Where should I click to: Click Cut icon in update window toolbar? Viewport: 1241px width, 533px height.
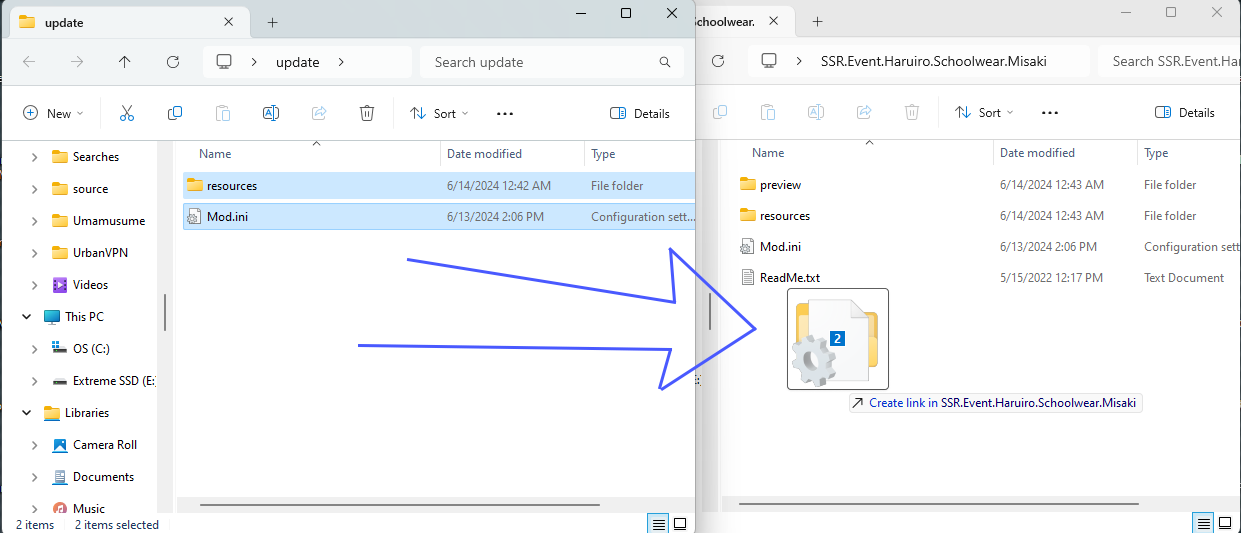point(126,113)
